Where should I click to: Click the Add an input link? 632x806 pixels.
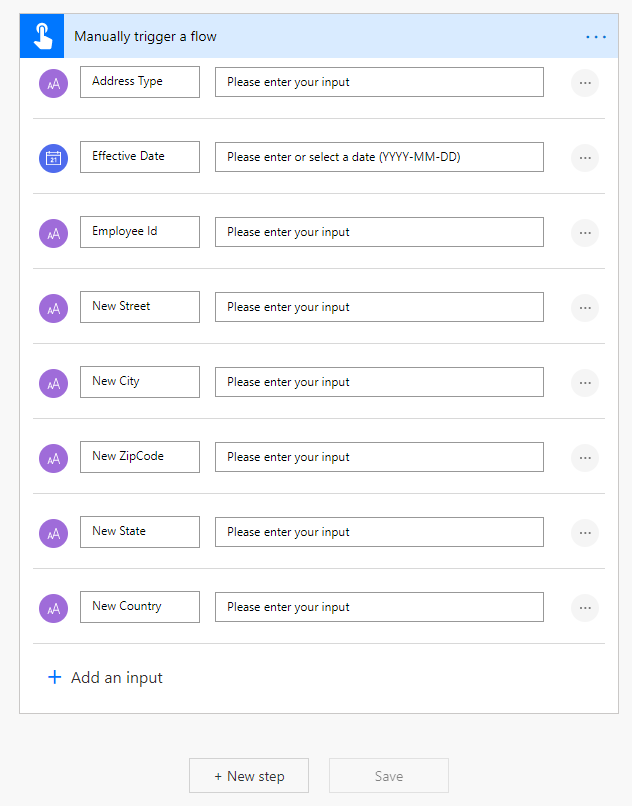(x=104, y=677)
